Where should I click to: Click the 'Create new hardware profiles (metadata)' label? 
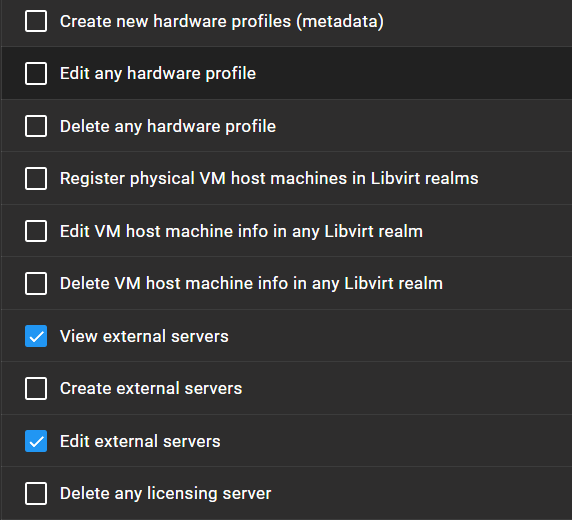click(222, 21)
